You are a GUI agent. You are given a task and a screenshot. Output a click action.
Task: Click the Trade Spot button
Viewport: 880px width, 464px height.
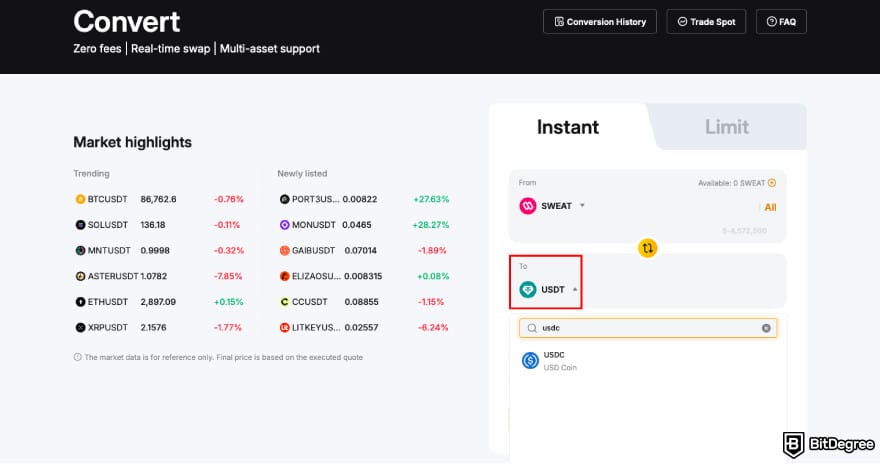706,22
